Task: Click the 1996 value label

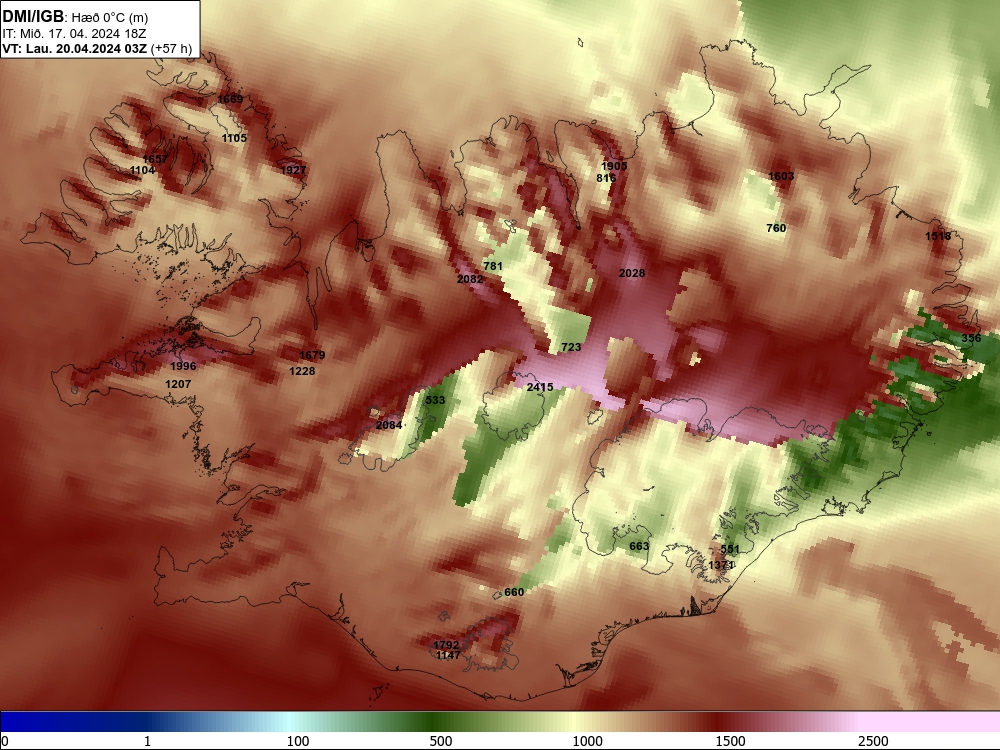Action: (183, 366)
